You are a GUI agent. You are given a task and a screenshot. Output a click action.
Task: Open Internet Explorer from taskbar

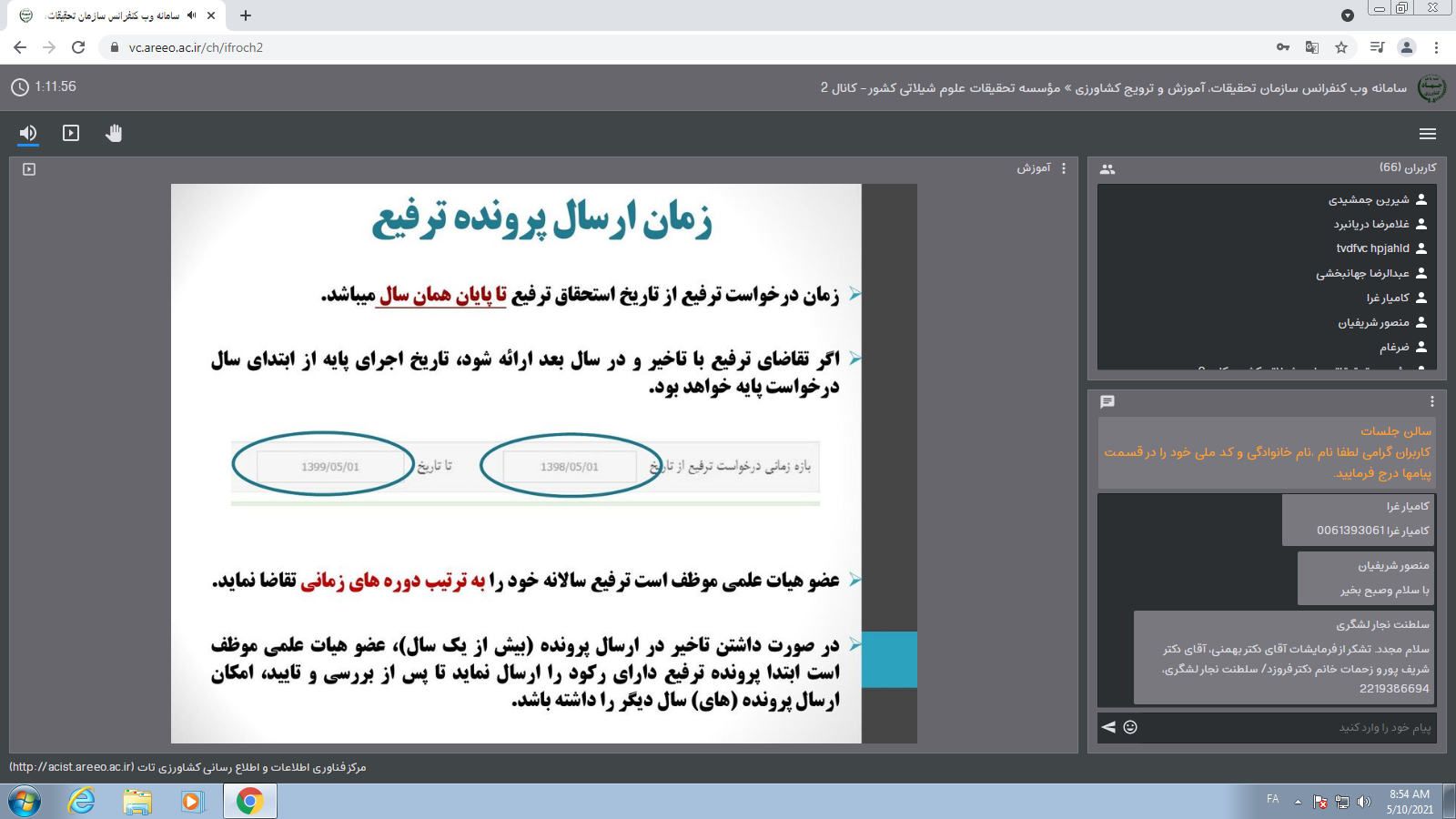coord(82,801)
